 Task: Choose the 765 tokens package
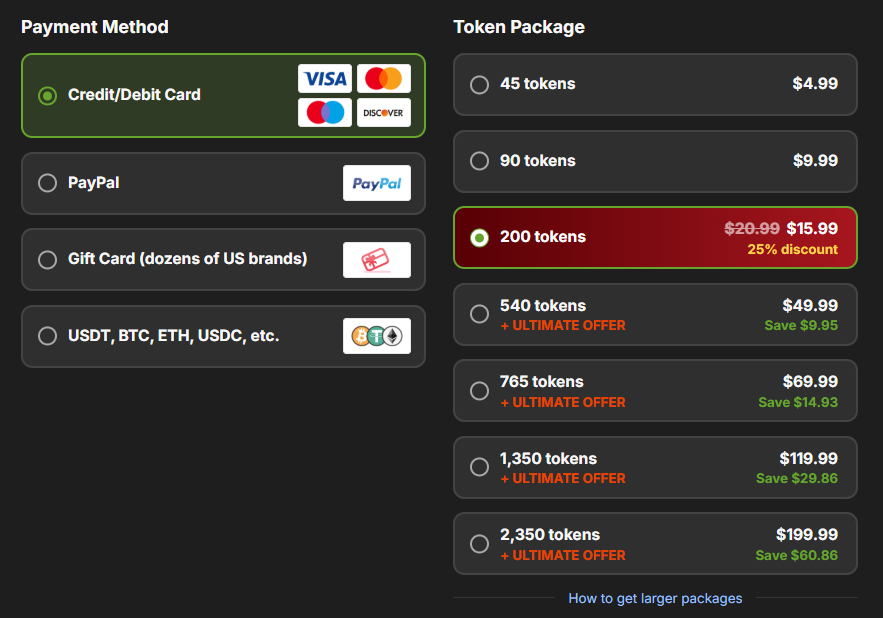[479, 391]
